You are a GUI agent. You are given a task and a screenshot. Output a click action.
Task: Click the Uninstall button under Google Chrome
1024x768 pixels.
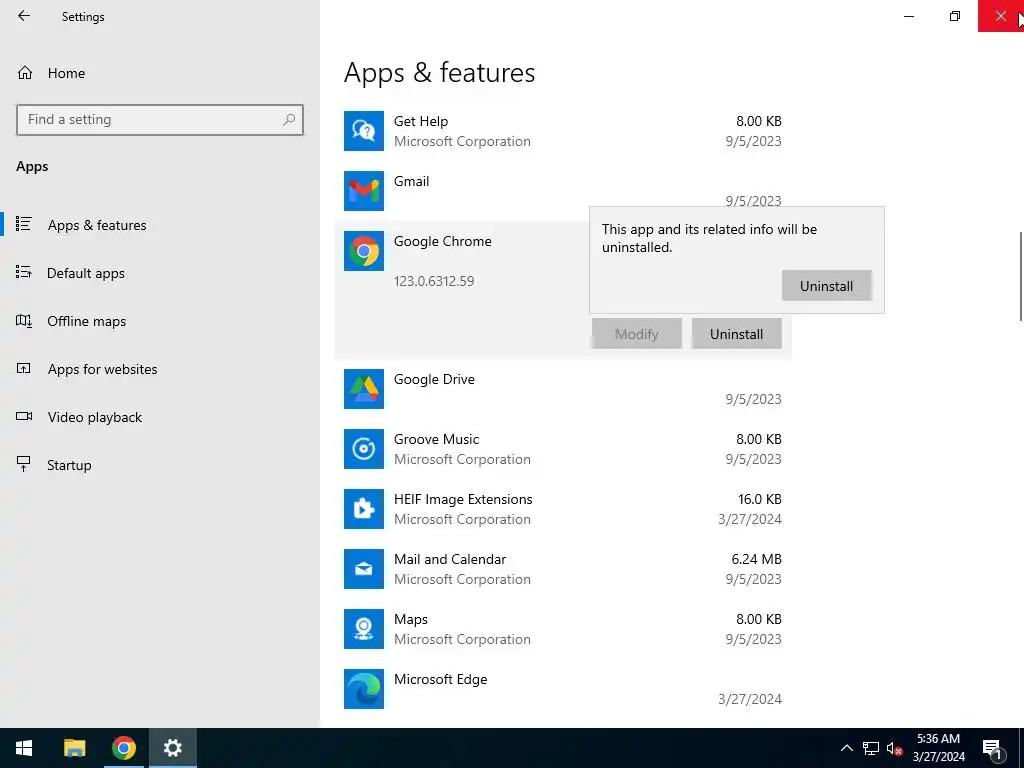click(x=736, y=334)
